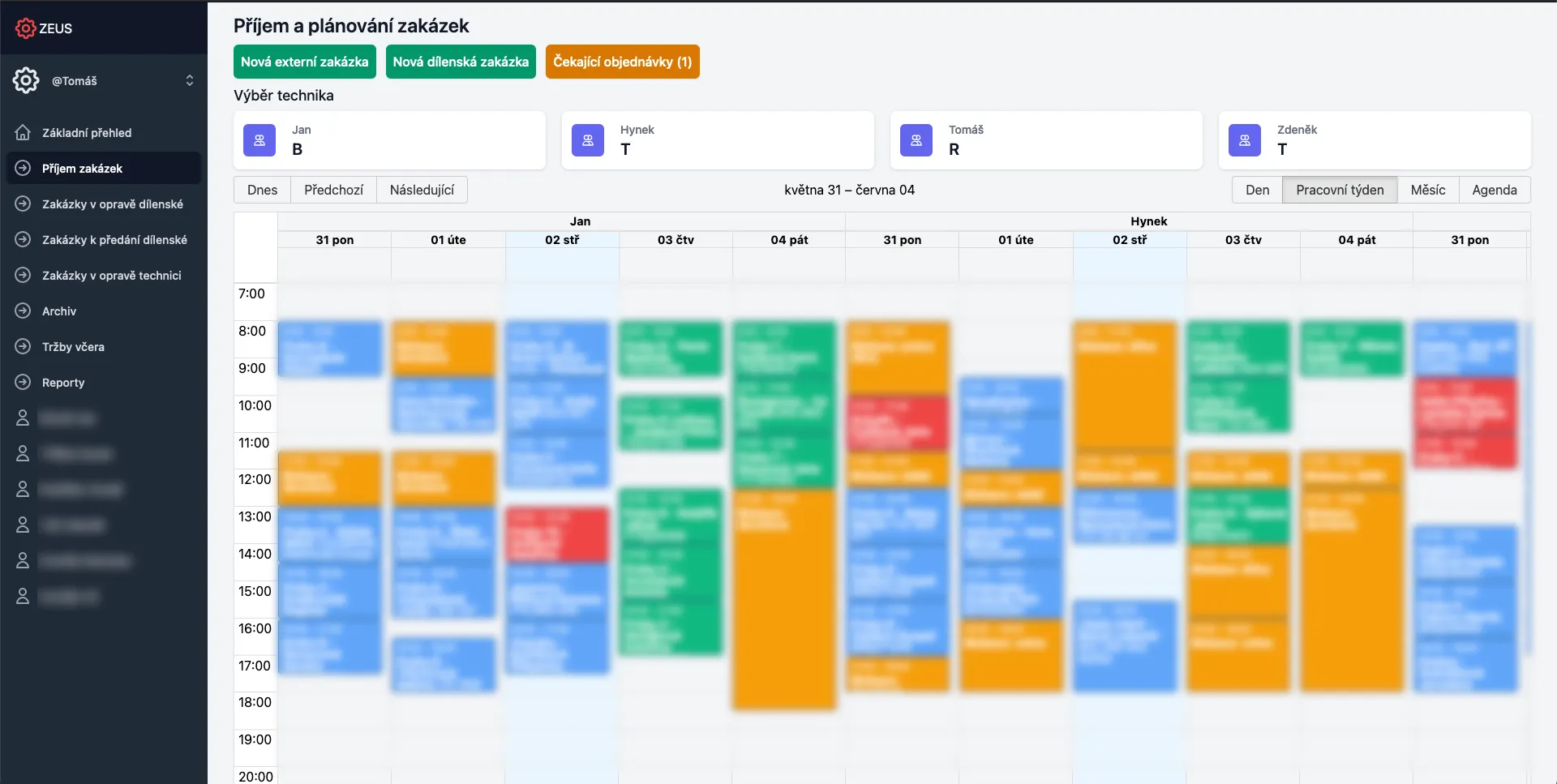Screen dimensions: 1557x784
Task: Click Jan's 02 stř day header
Action: [562, 240]
